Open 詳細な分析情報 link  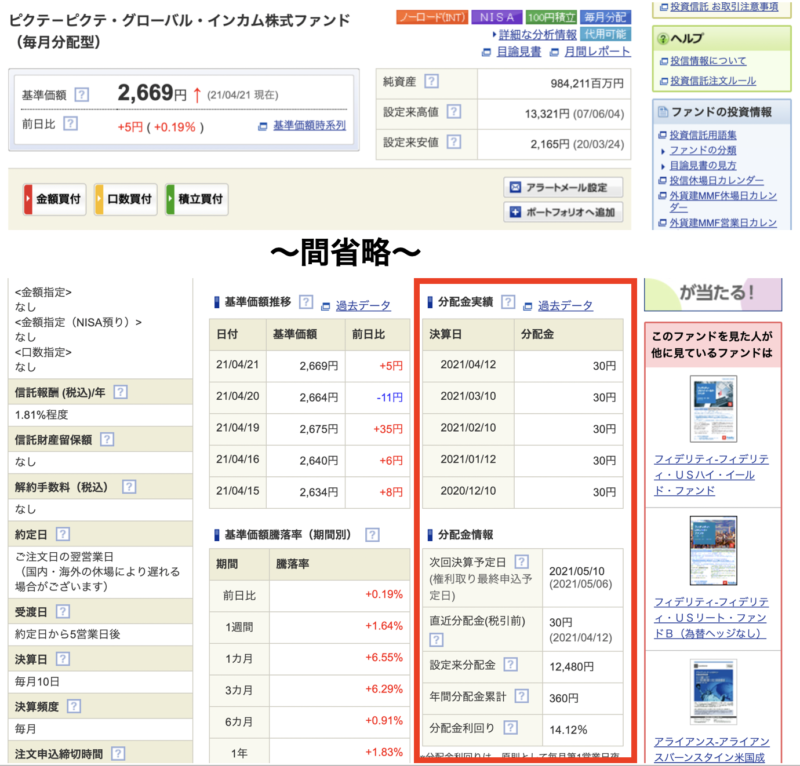(537, 34)
